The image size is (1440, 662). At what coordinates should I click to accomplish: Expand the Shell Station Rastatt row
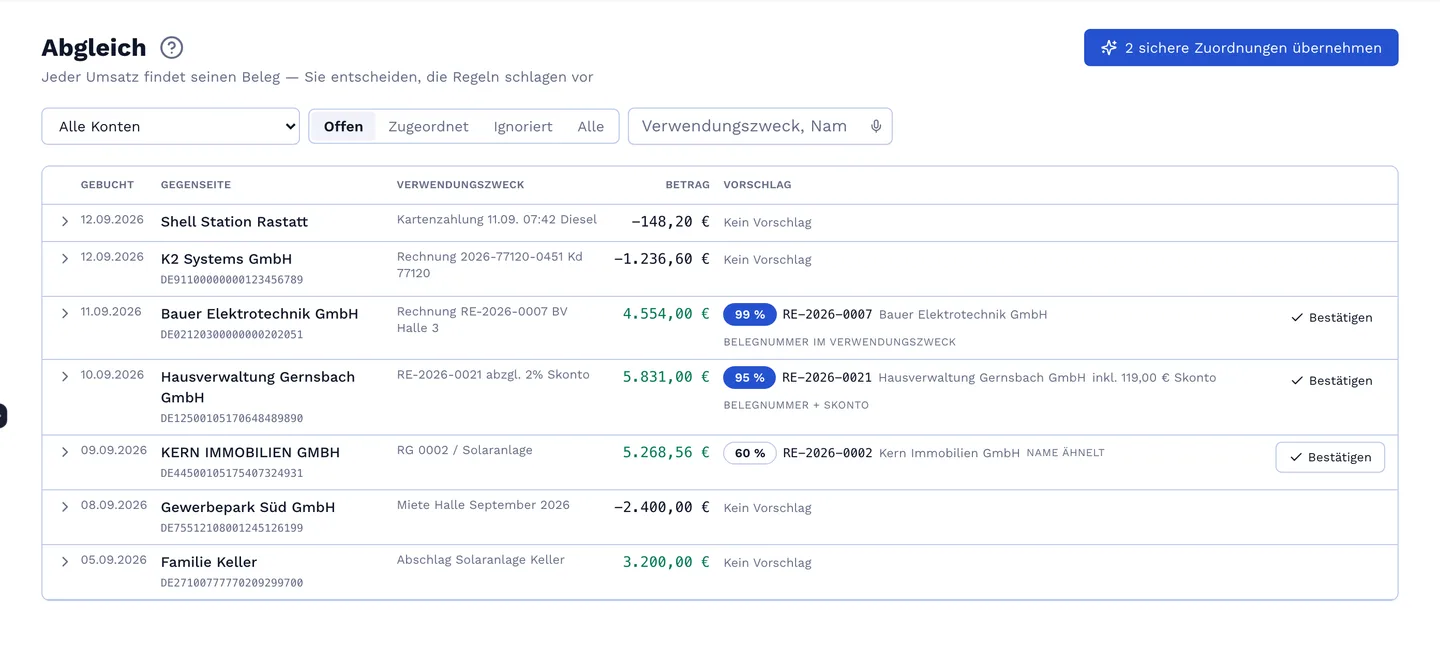[x=65, y=221]
